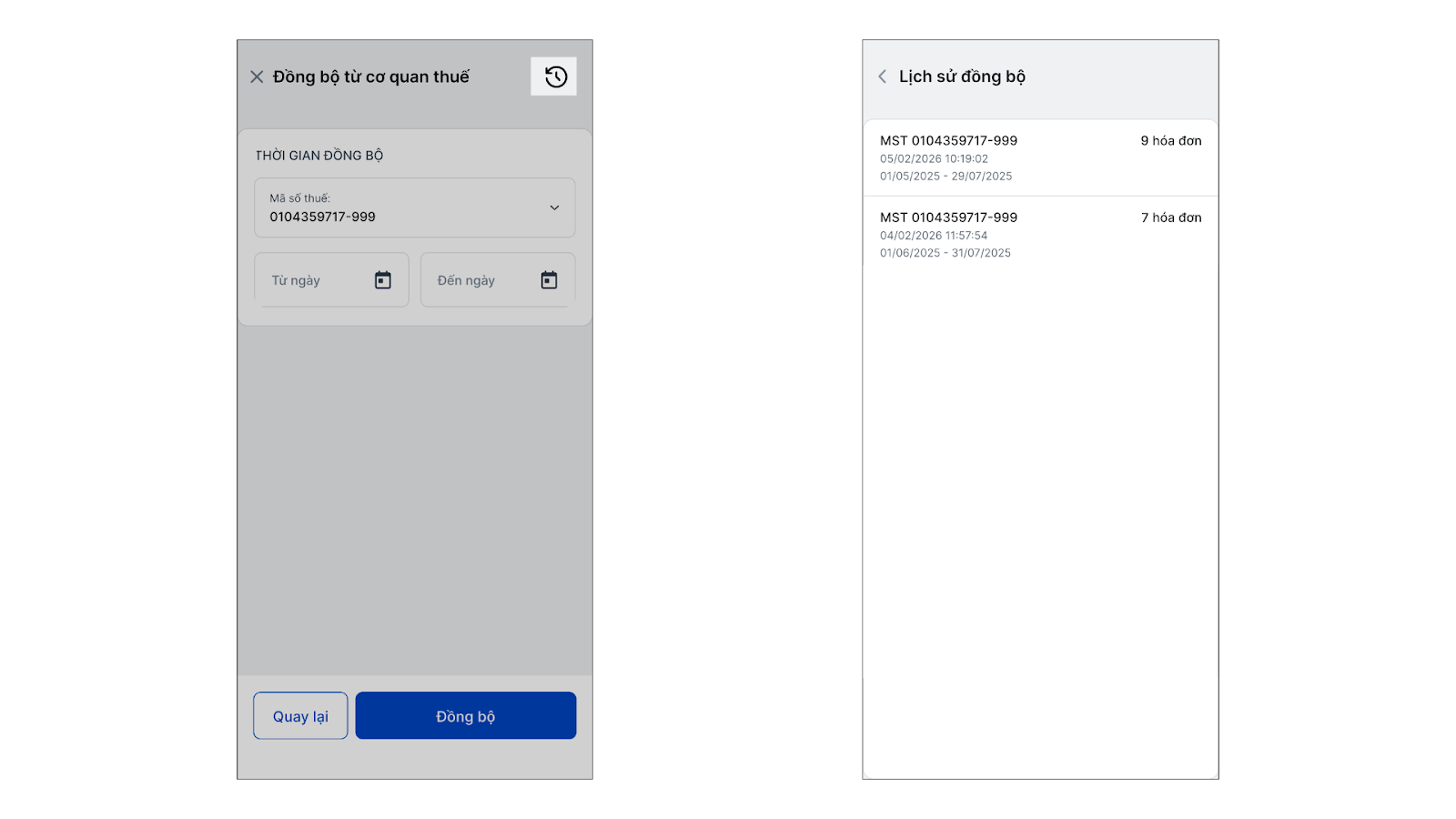Click the Đến ngày calendar icon
Viewport: 1456px width, 819px height.
(549, 280)
